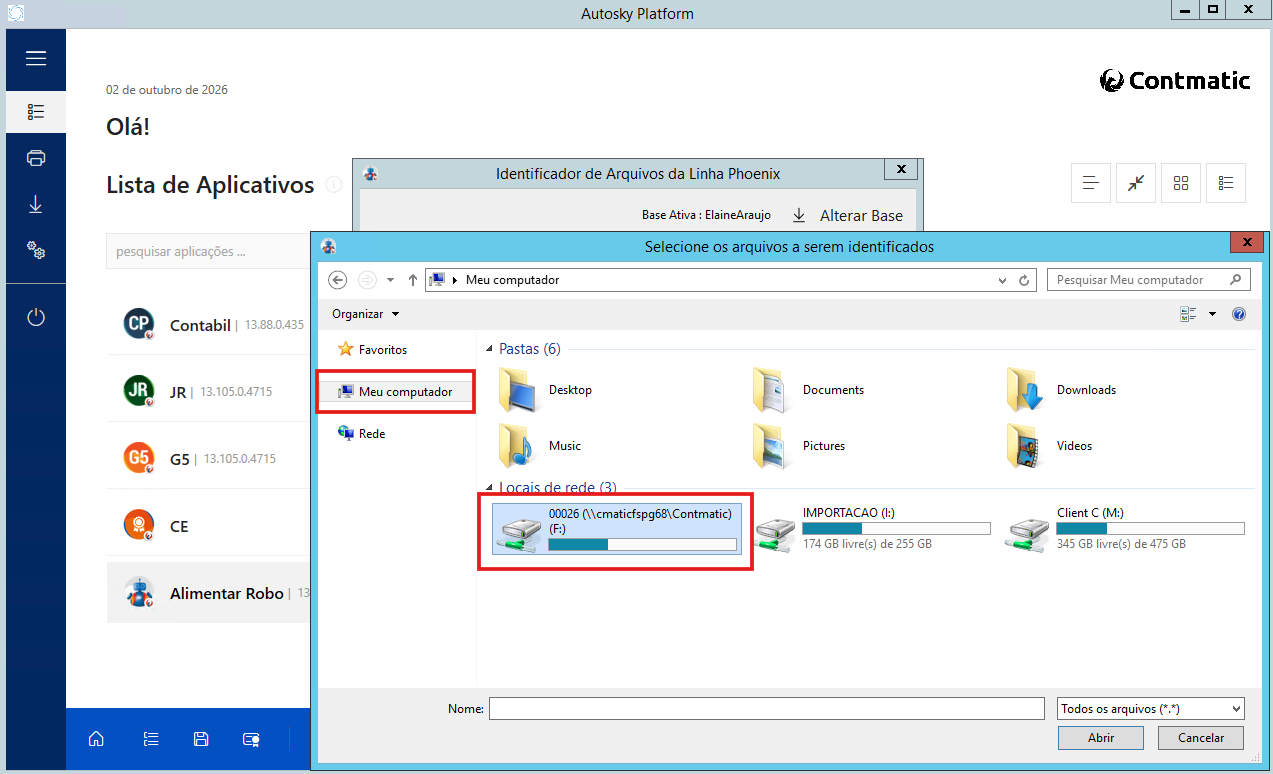Click the pesquisar aplicações search field

[207, 251]
